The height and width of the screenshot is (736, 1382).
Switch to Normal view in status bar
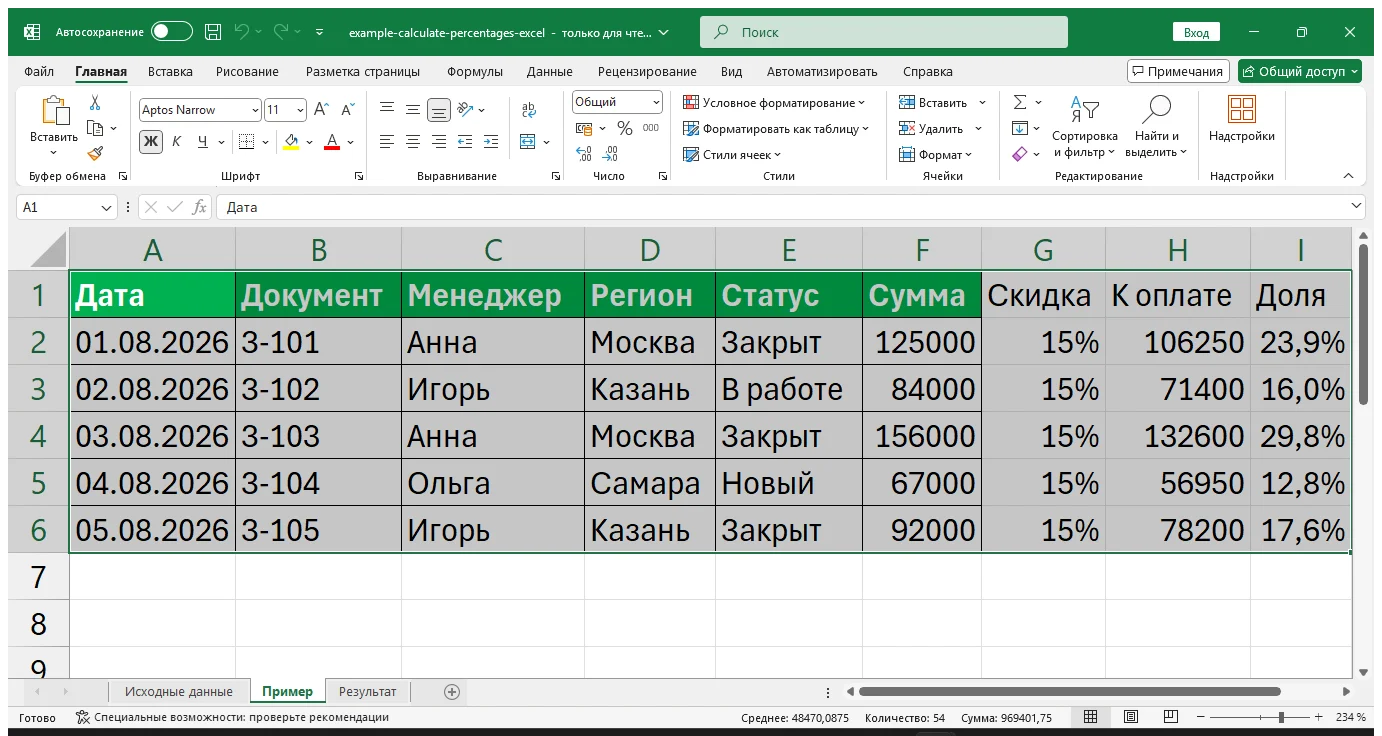1091,717
